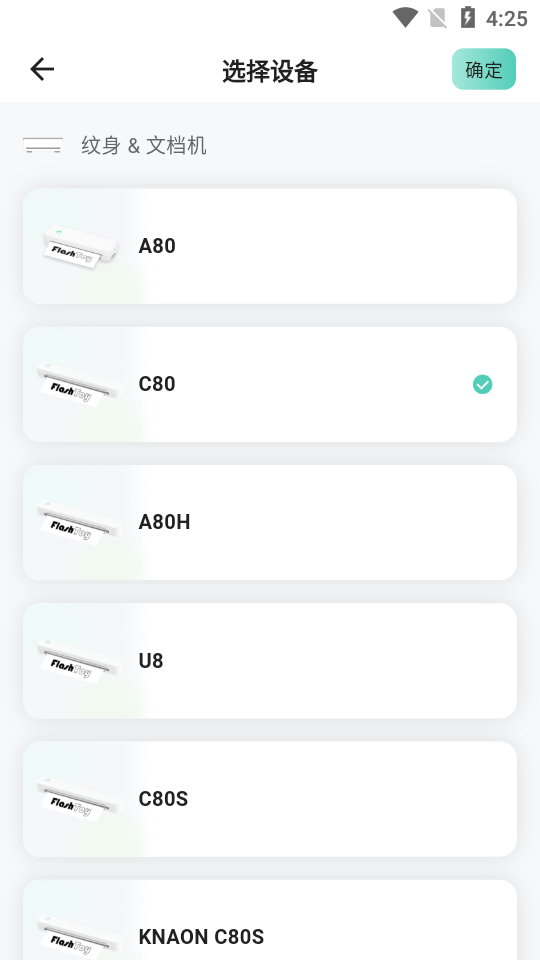The height and width of the screenshot is (960, 540).
Task: Select the A80H device option
Action: [x=270, y=522]
